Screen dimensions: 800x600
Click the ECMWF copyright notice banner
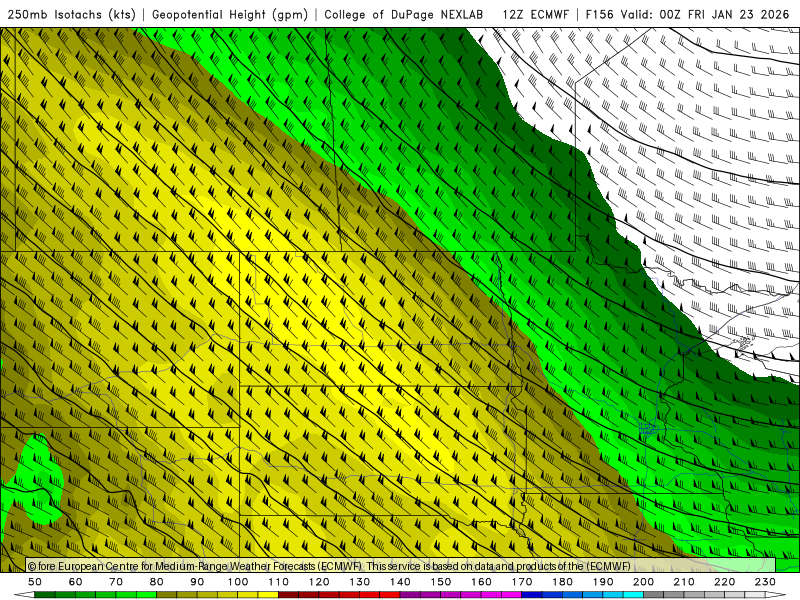point(401,565)
